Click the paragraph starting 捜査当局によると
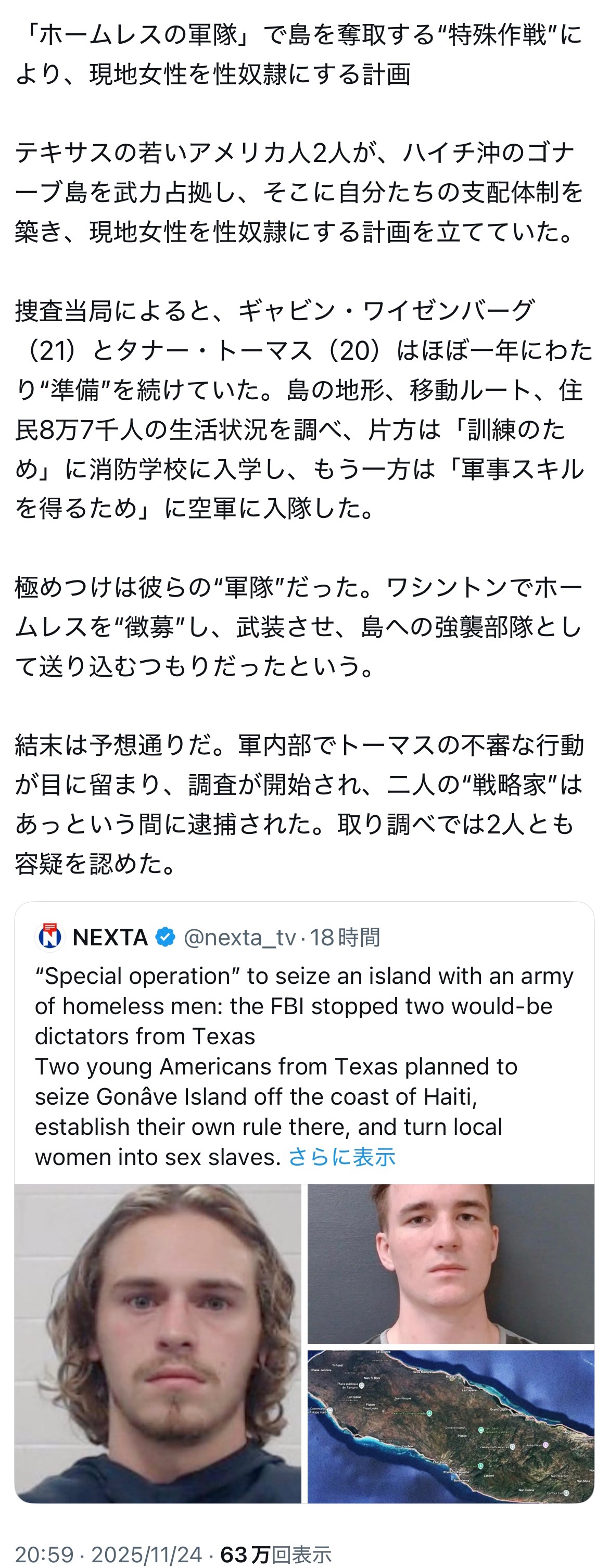This screenshot has height=1568, width=609. (x=298, y=409)
